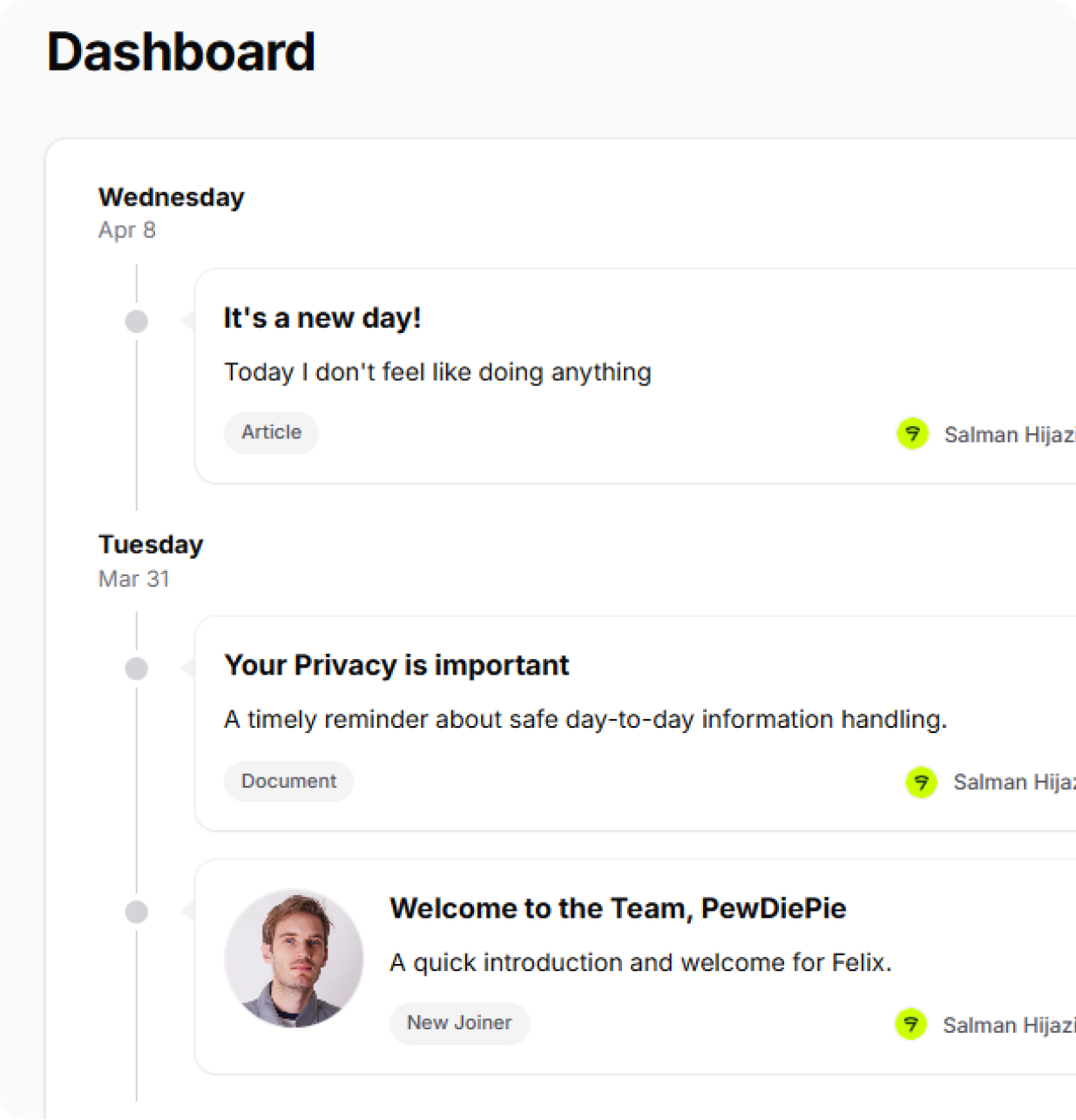Select the timeline dot beside "It's a new day!"
This screenshot has height=1120, width=1076.
tap(137, 322)
